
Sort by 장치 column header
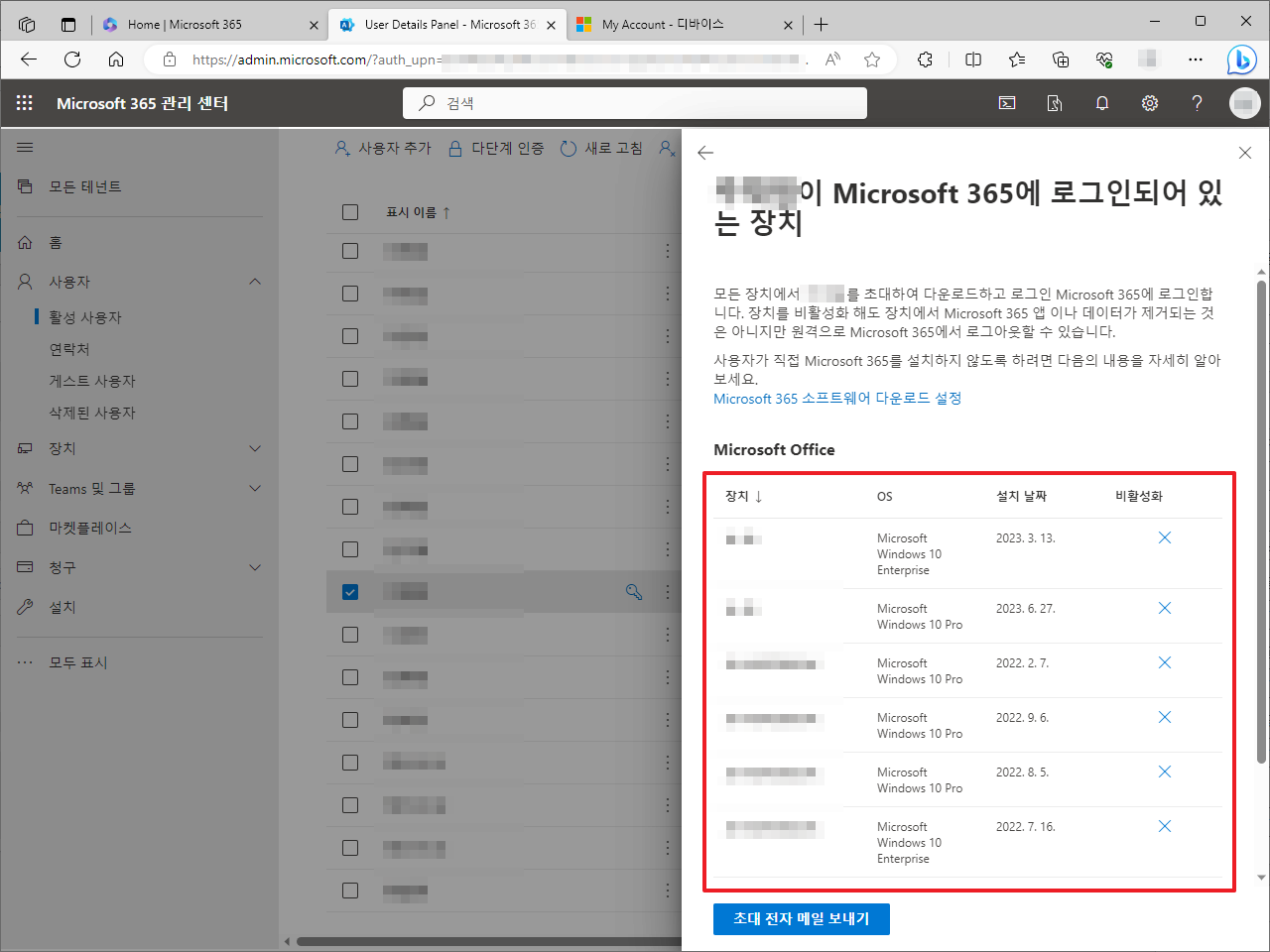pos(743,496)
